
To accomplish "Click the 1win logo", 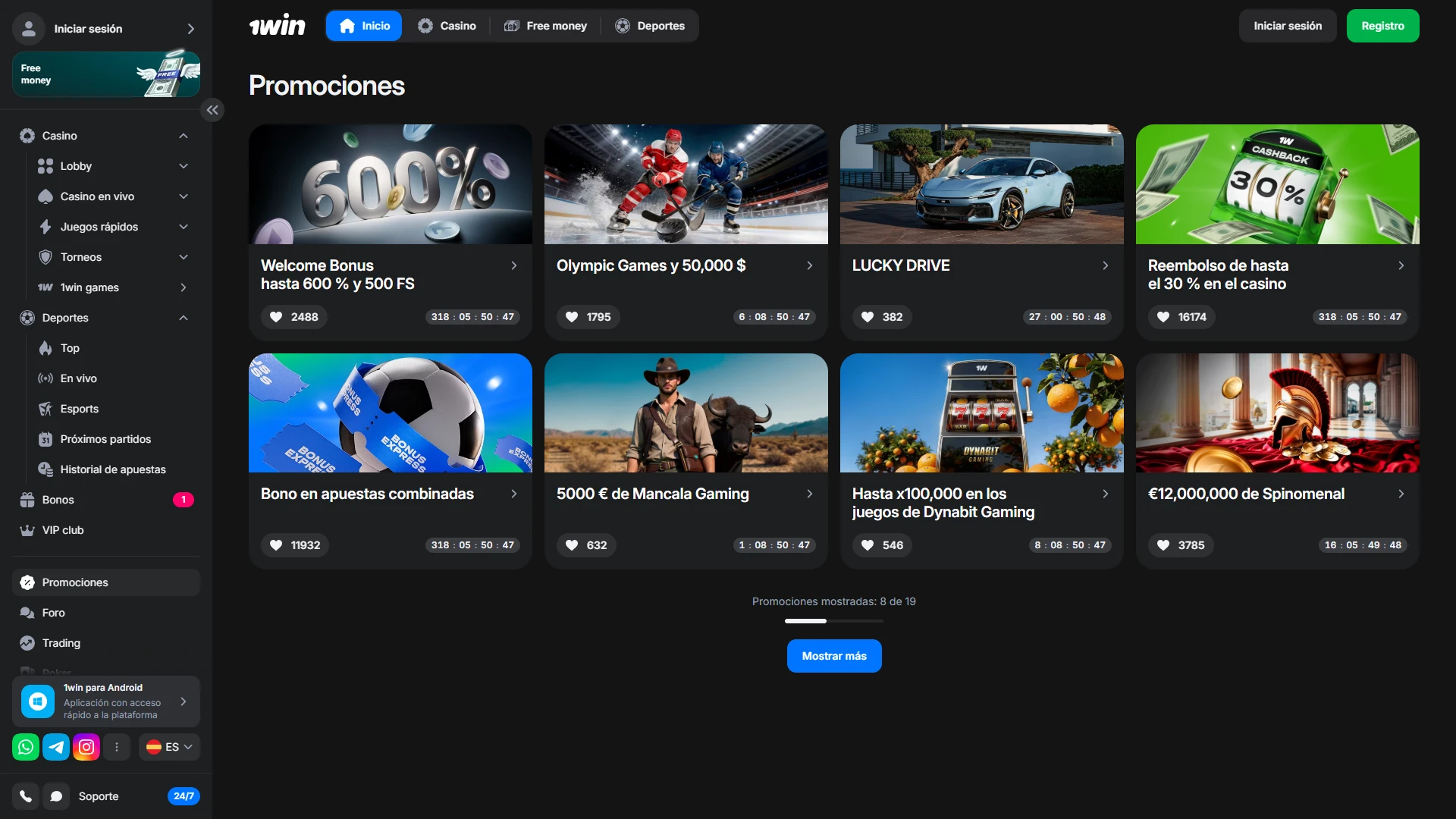I will (278, 26).
